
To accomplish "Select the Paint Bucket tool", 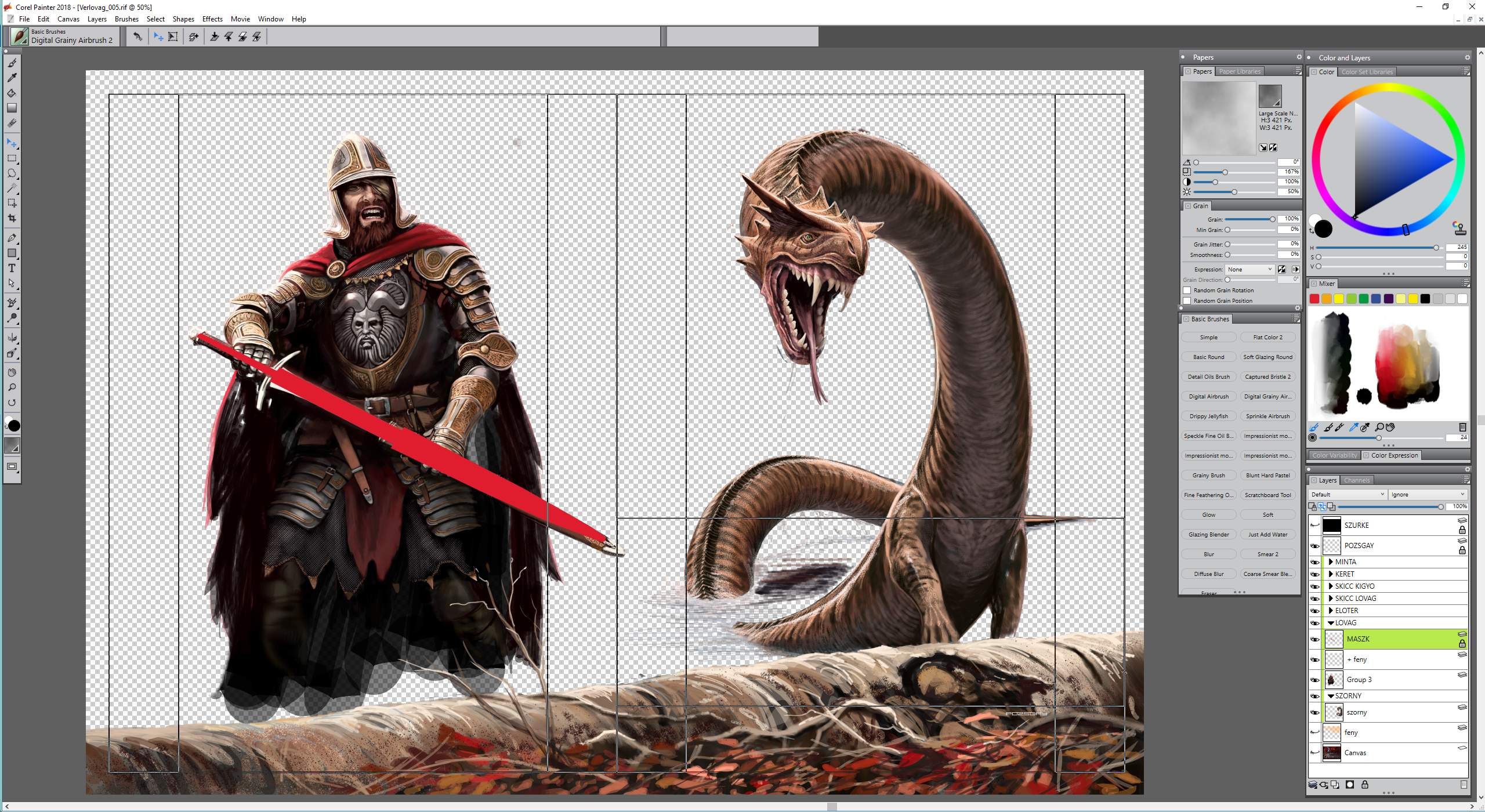I will click(12, 93).
